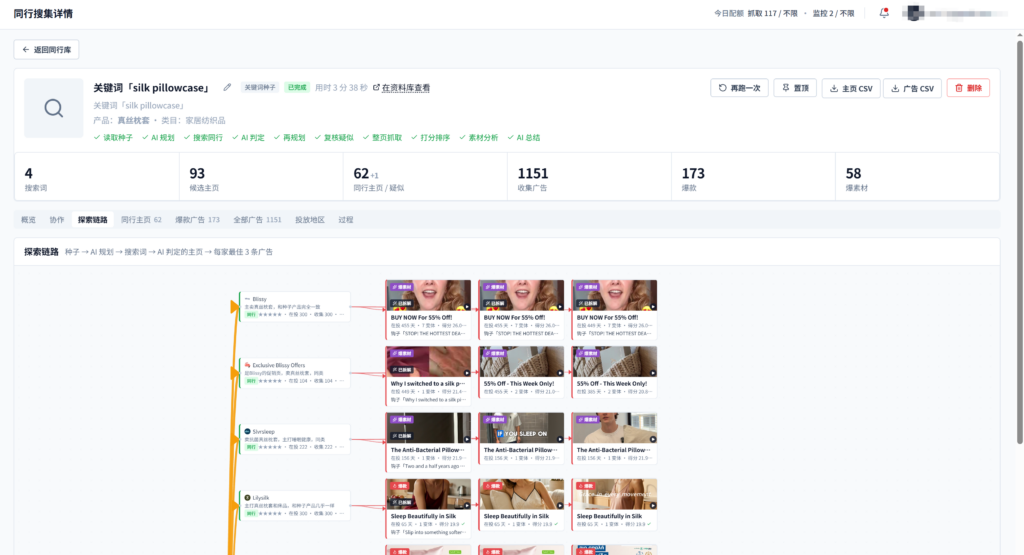Click the AI 规划 completed step
The width and height of the screenshot is (1024, 555).
(x=158, y=138)
